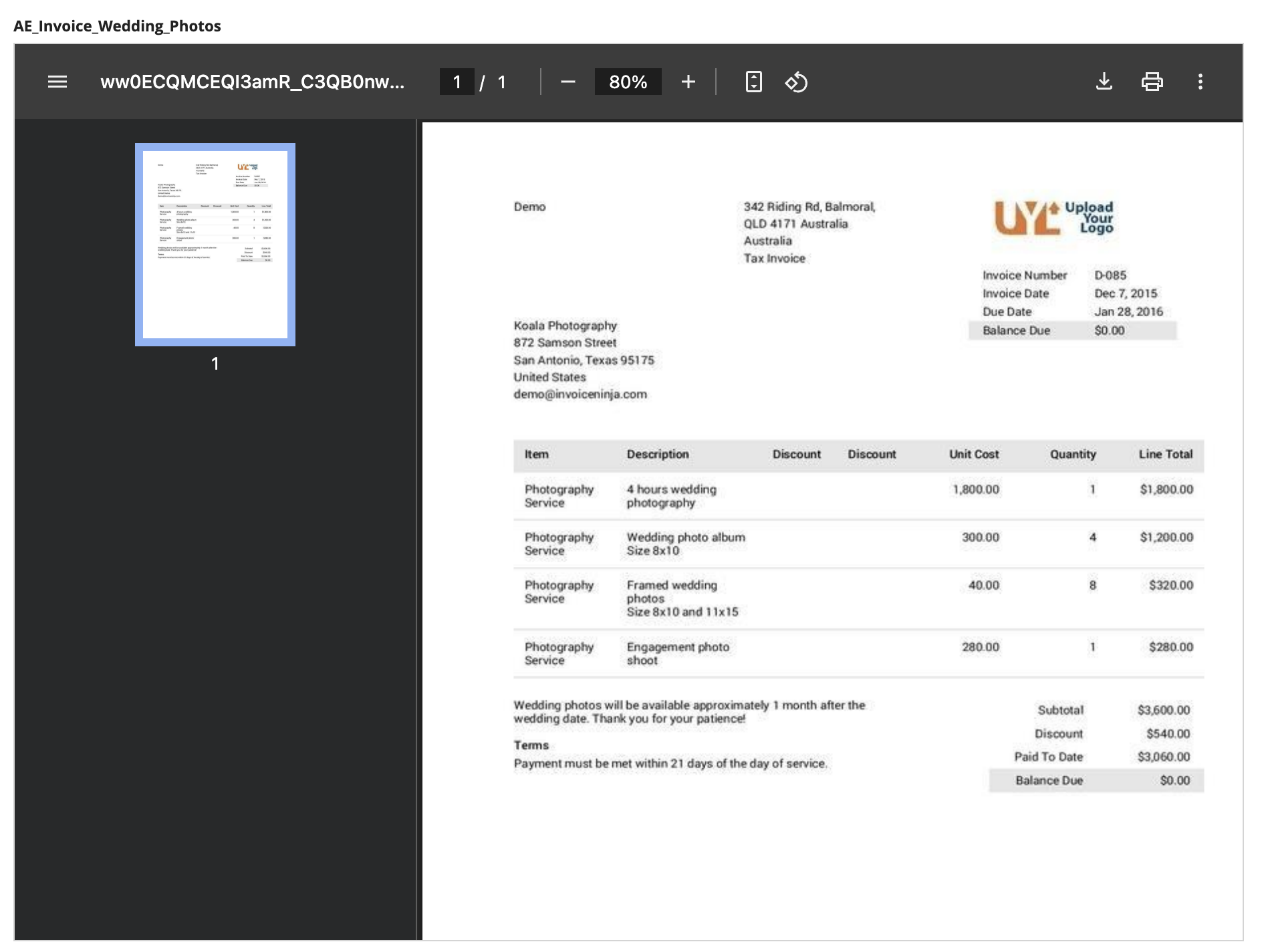Click the $320.00 line total
This screenshot has width=1262, height=952.
pos(1171,586)
